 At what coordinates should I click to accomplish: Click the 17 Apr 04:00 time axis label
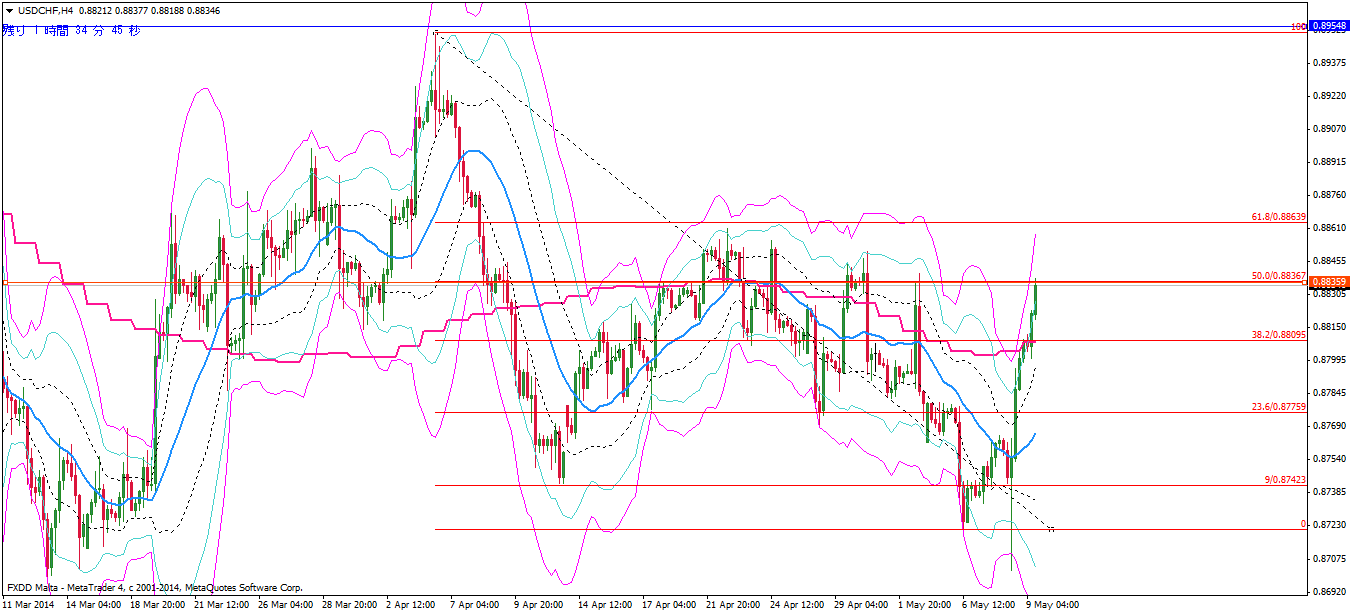[x=669, y=604]
